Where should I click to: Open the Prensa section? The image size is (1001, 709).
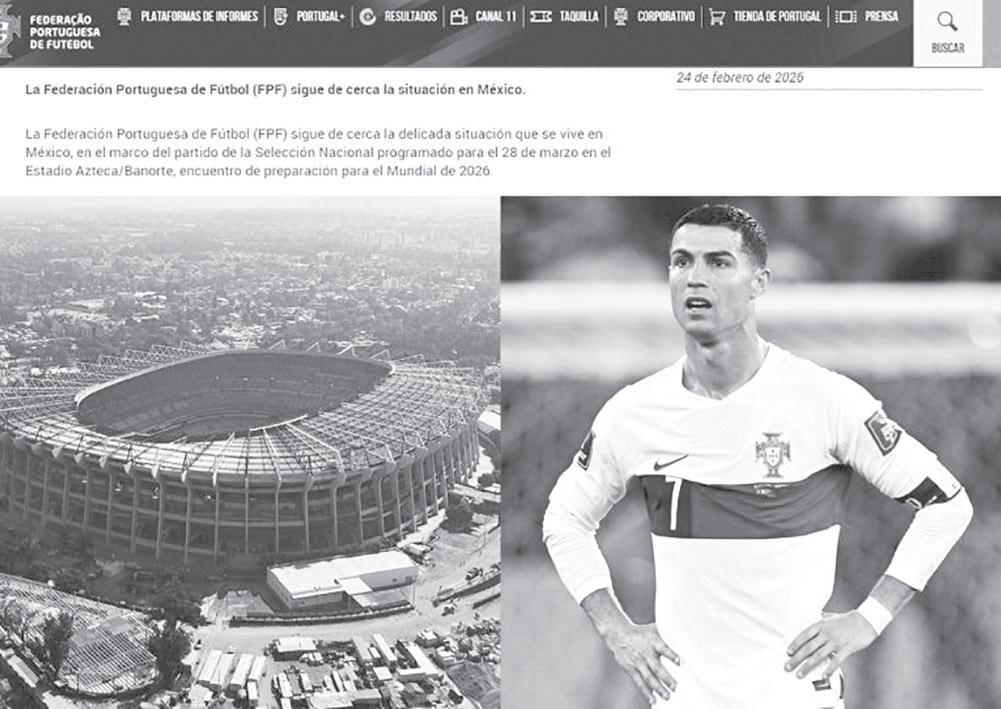(x=882, y=17)
